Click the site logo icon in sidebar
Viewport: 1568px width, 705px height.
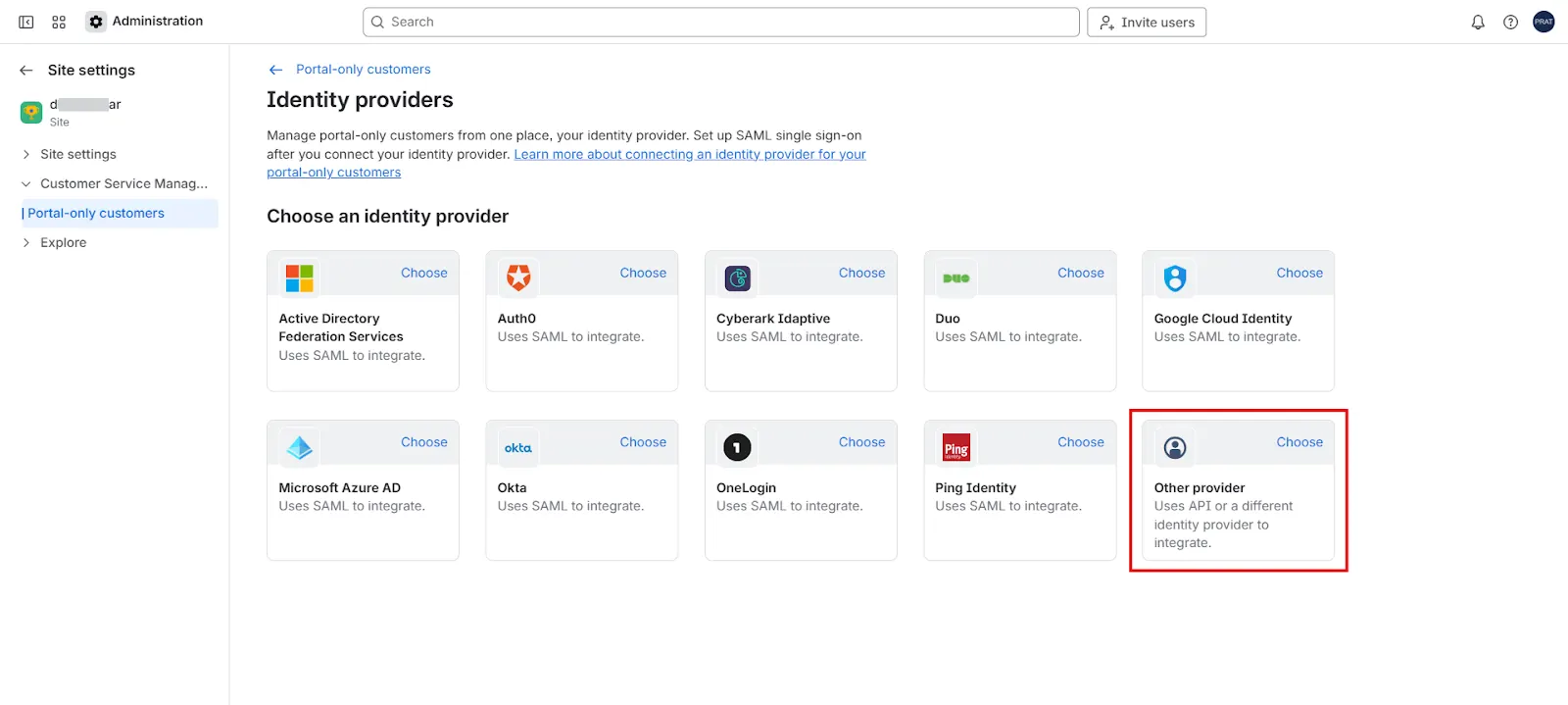tap(31, 112)
